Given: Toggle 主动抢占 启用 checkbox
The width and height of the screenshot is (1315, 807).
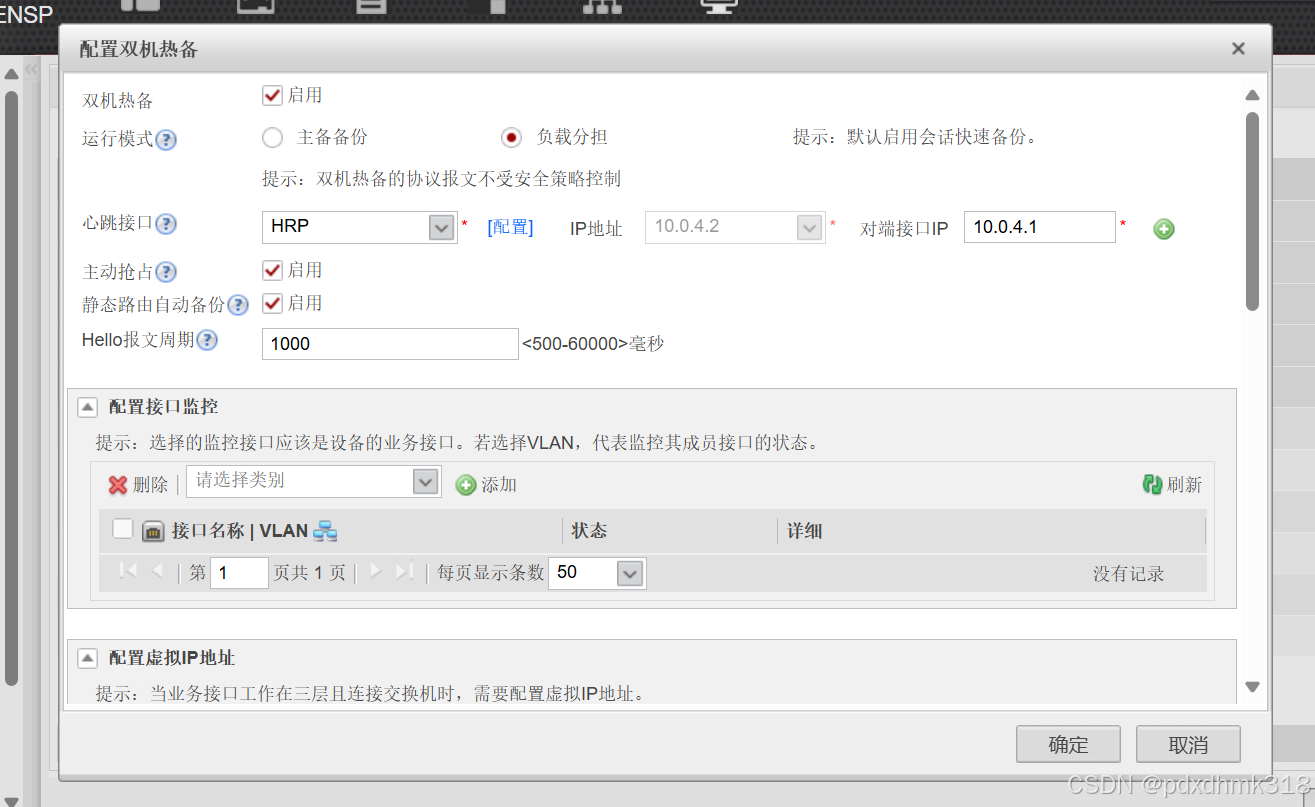Looking at the screenshot, I should [271, 271].
